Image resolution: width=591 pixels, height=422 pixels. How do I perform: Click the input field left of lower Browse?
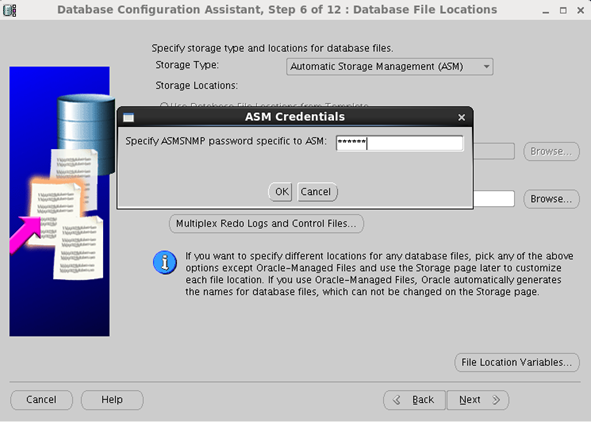[494, 199]
